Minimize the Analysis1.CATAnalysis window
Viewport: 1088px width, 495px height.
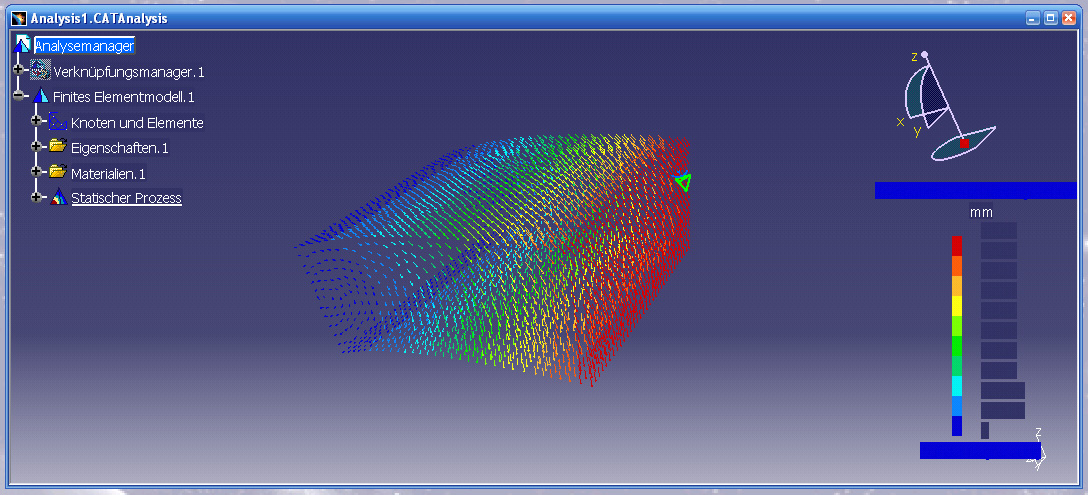click(x=1034, y=19)
